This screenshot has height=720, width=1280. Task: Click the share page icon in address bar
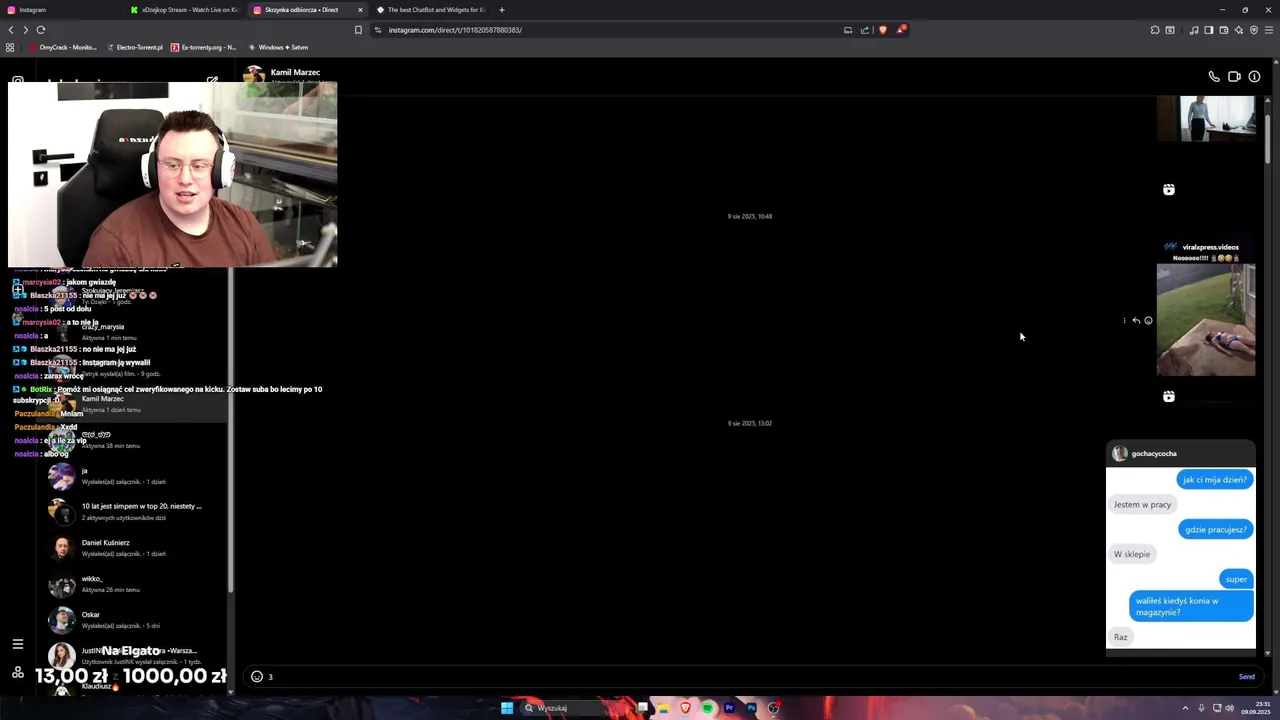865,30
